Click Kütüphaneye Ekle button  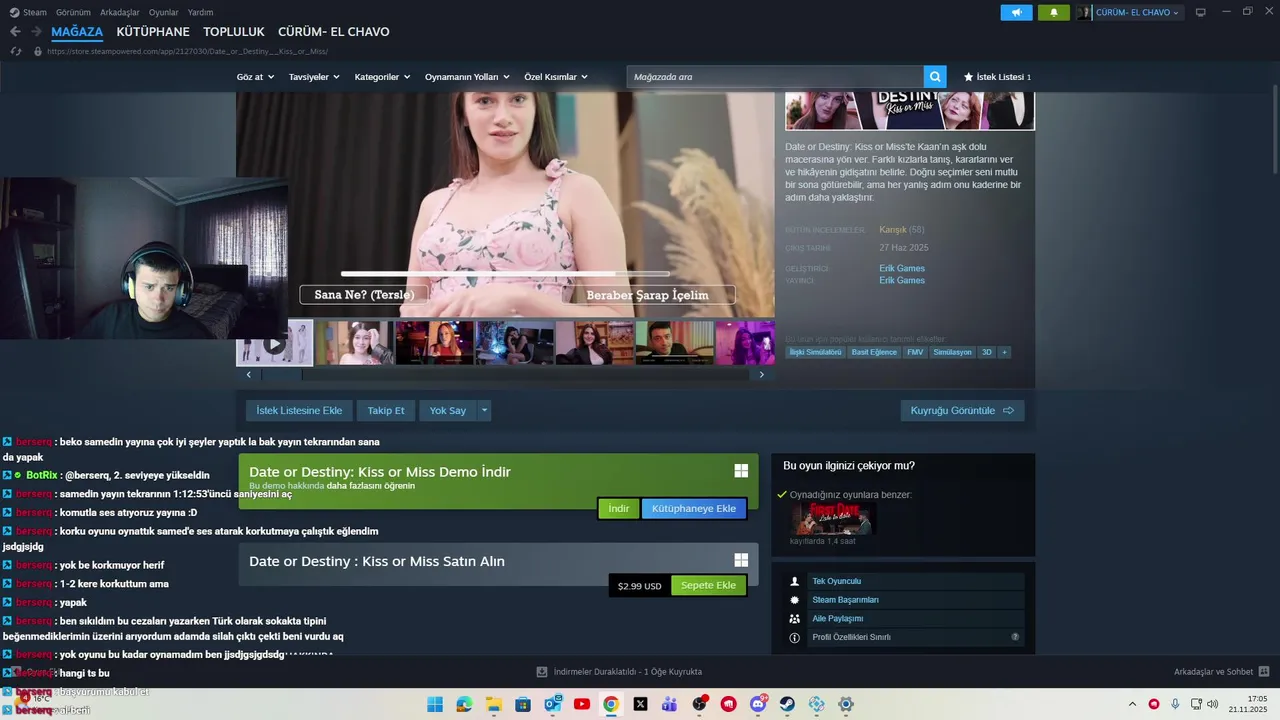tap(694, 508)
